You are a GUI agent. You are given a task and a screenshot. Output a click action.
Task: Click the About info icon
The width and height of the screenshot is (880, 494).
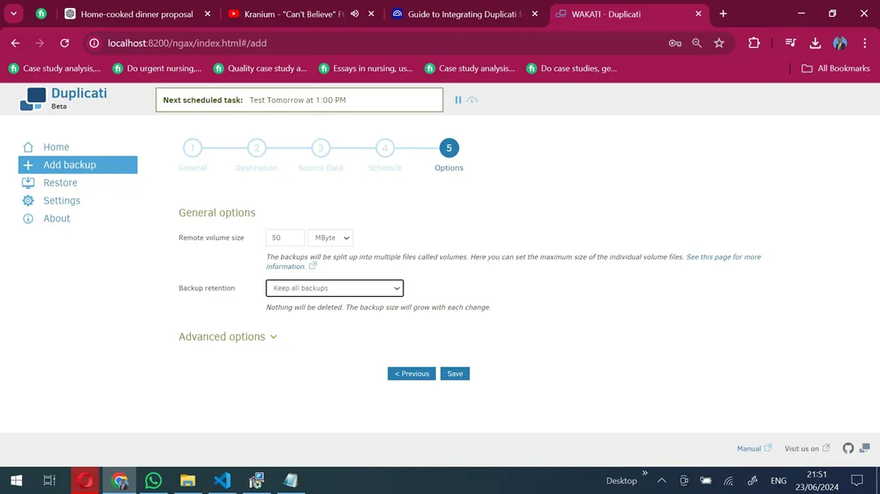pyautogui.click(x=28, y=219)
